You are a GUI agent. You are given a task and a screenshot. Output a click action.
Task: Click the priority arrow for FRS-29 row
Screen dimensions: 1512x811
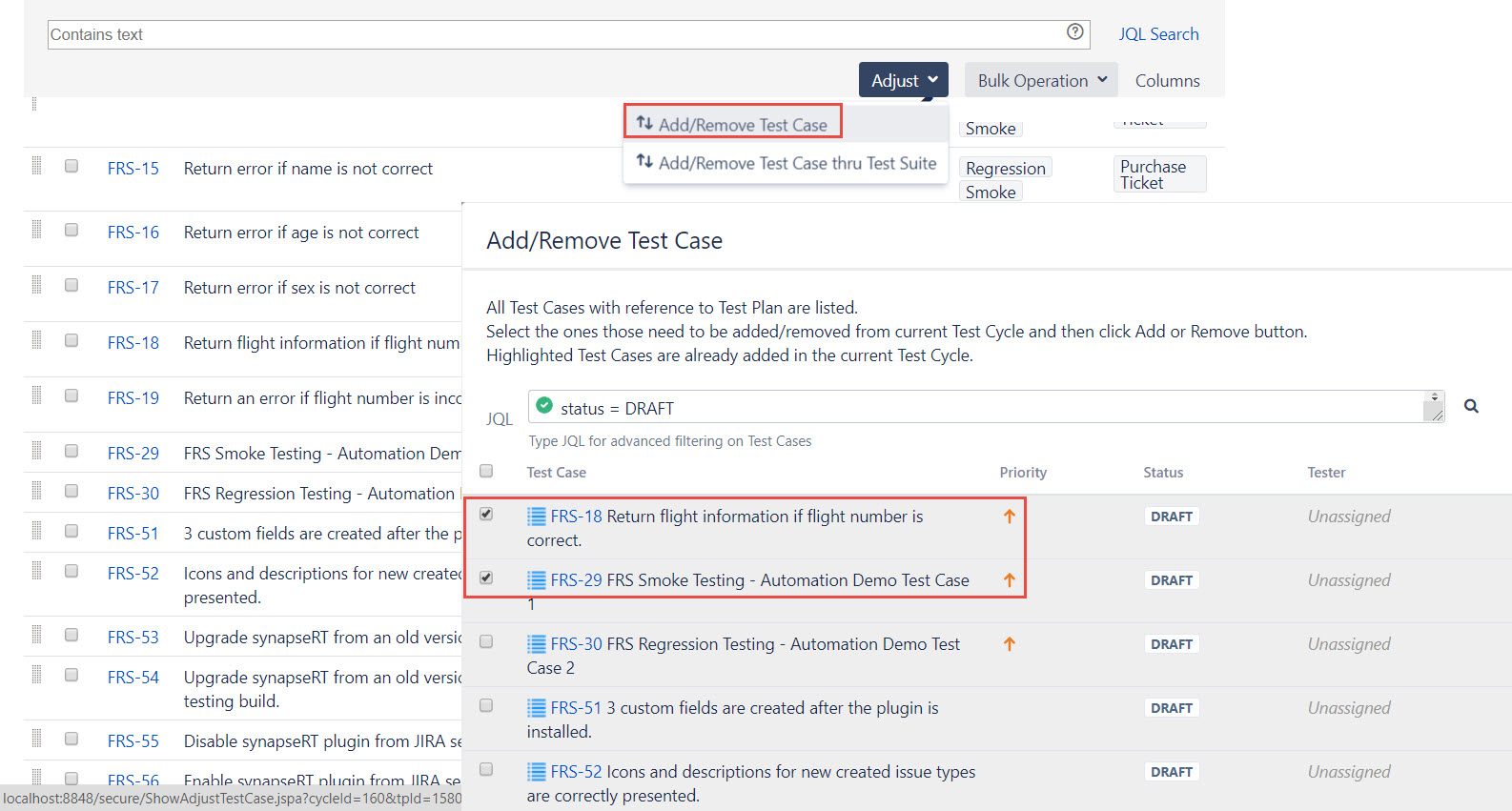coord(1009,580)
